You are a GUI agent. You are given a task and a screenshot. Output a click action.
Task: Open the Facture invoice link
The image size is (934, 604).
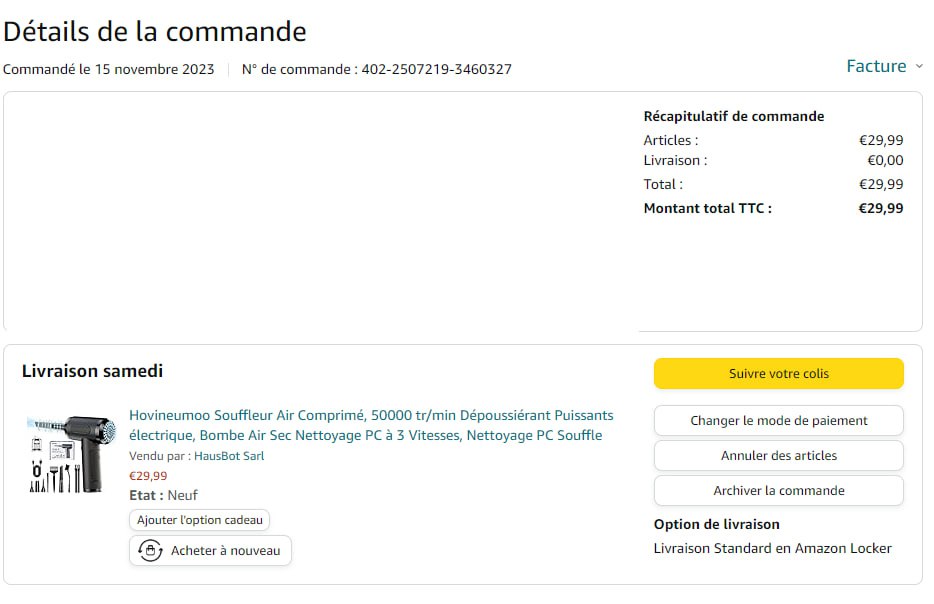pyautogui.click(x=876, y=66)
